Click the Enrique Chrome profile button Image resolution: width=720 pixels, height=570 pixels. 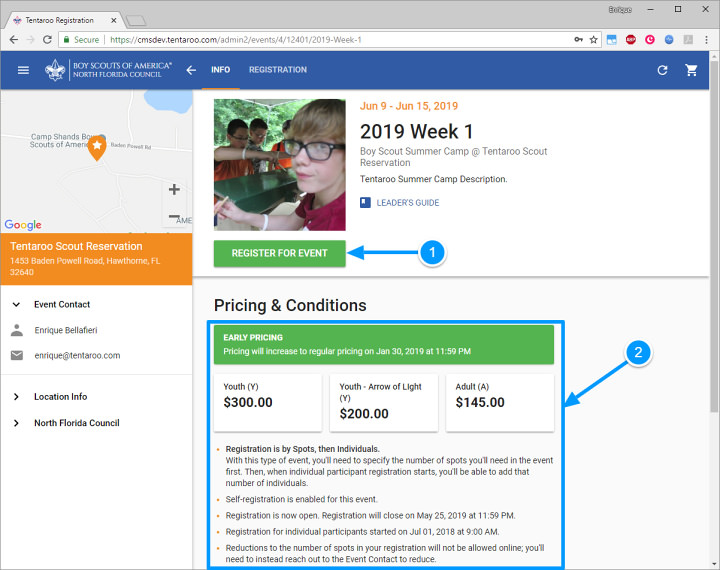point(620,9)
